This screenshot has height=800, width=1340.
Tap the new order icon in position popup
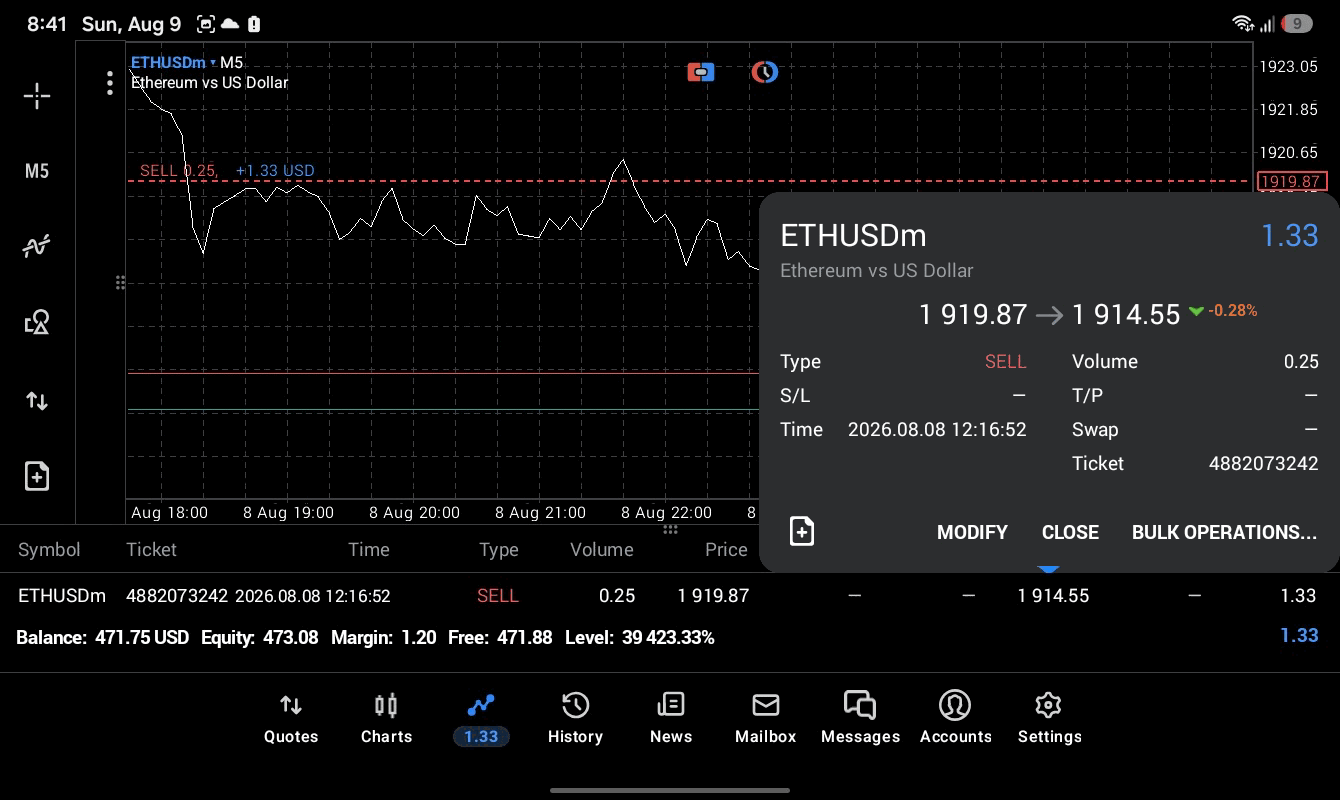[802, 531]
